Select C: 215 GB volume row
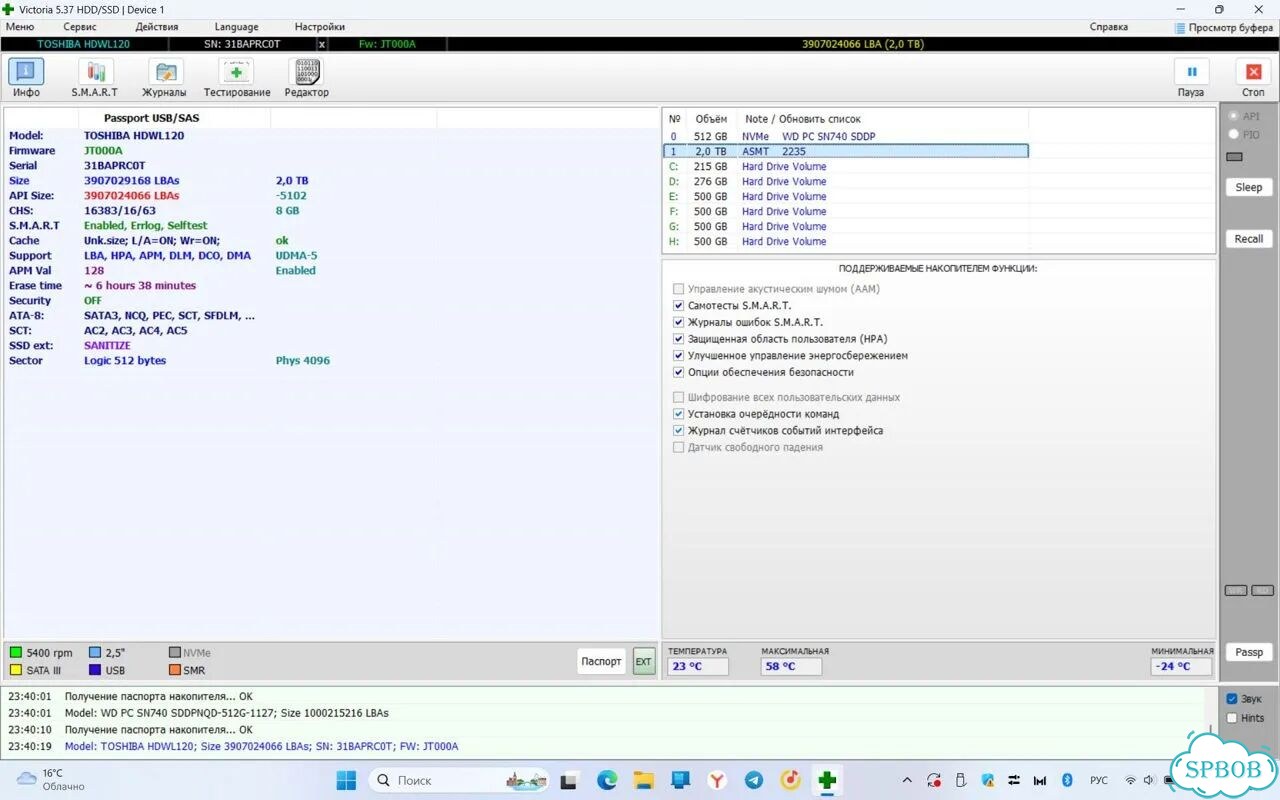Image resolution: width=1280 pixels, height=800 pixels. point(846,166)
